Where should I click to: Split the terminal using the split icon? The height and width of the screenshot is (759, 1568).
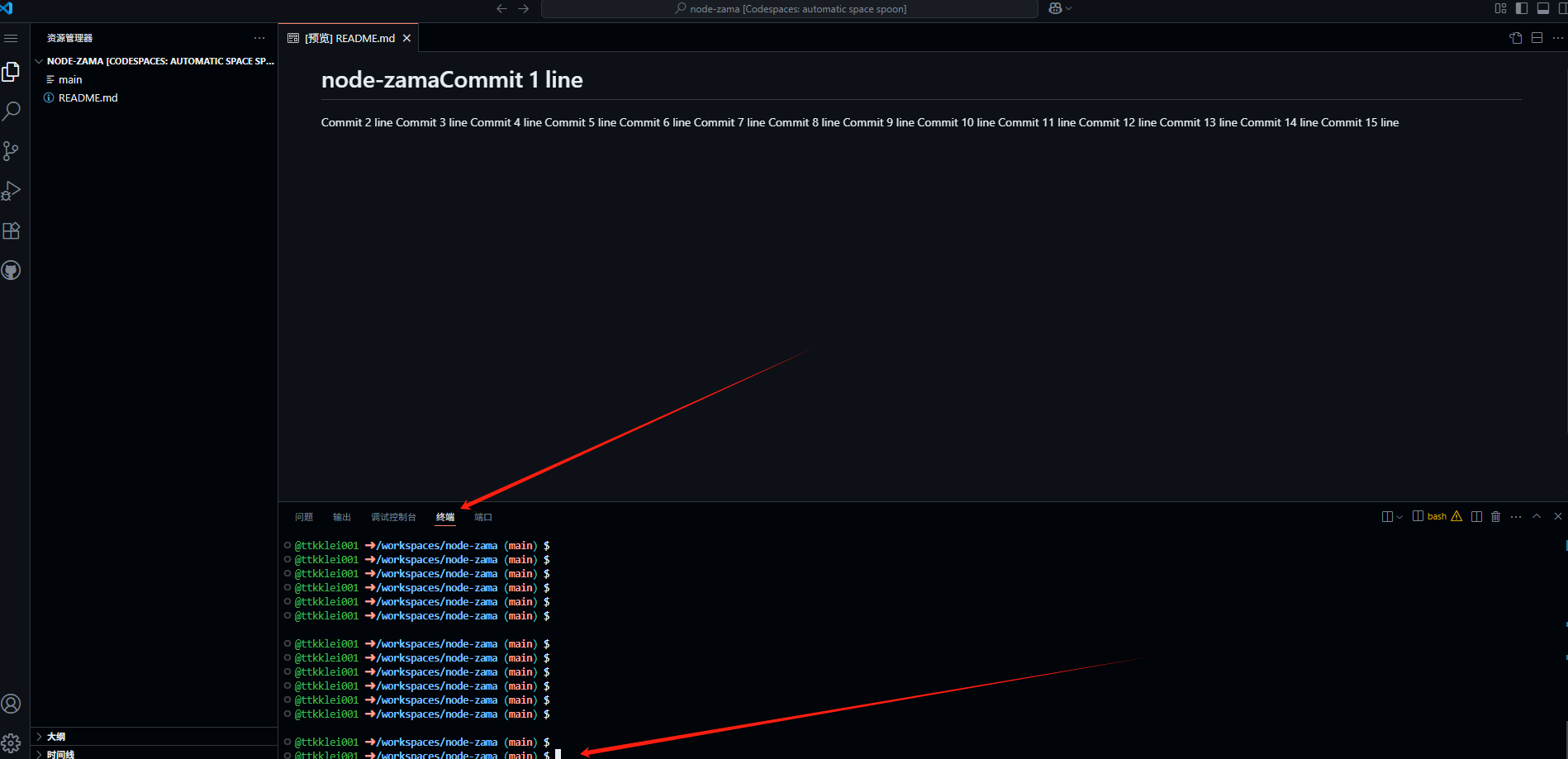click(1476, 517)
